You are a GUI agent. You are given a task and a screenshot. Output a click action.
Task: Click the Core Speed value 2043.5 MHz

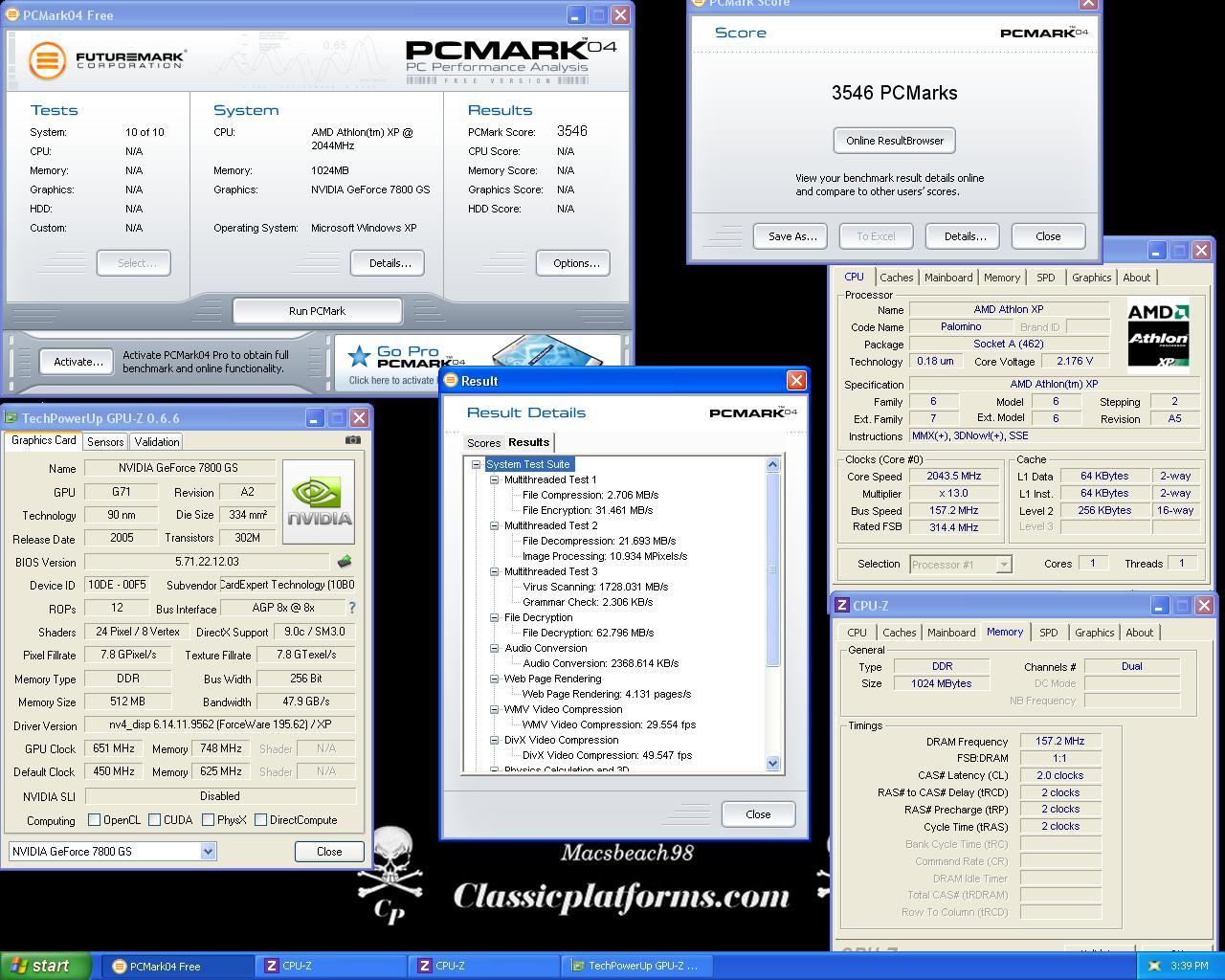coord(953,476)
